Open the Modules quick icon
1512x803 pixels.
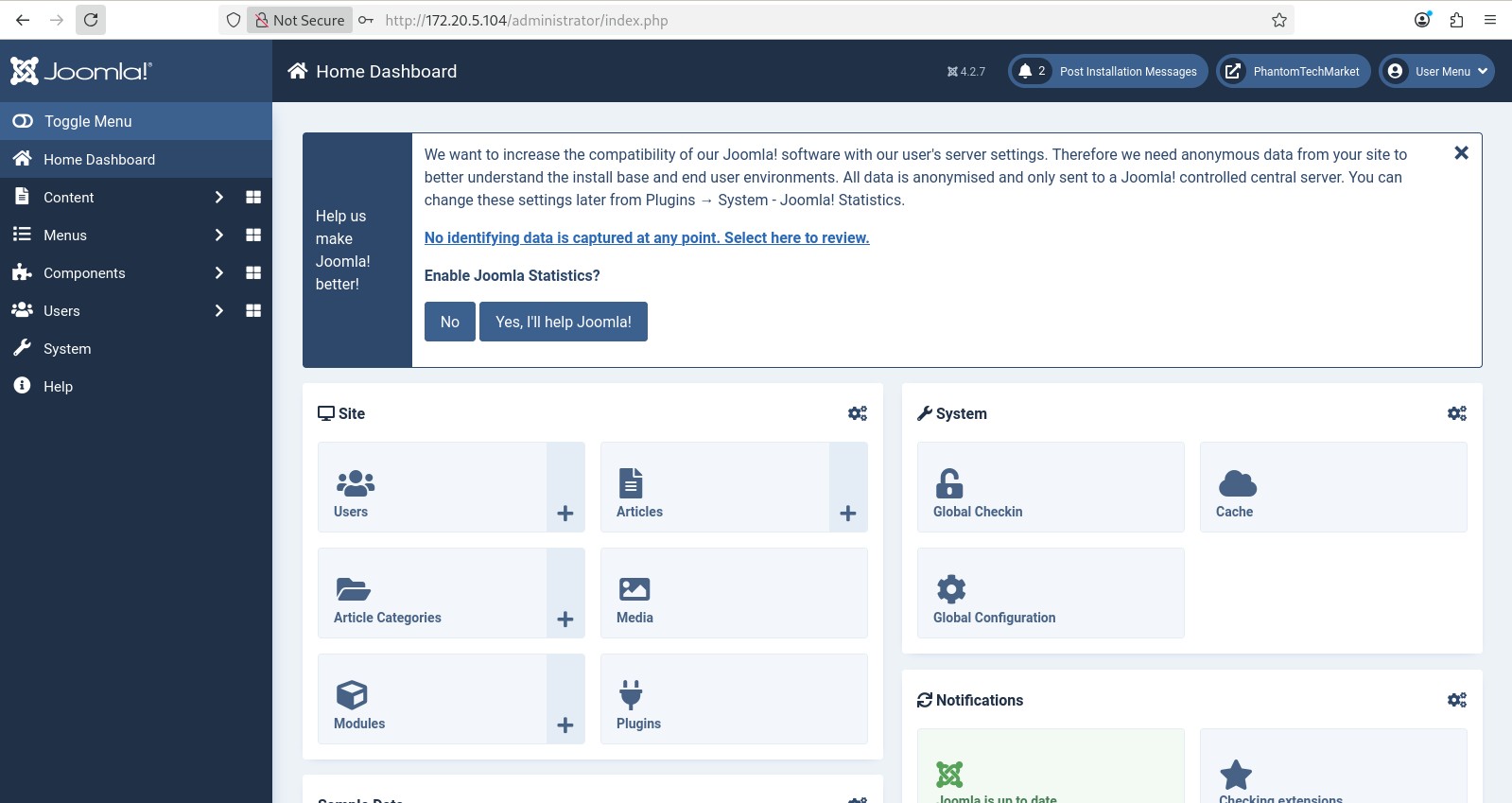432,699
